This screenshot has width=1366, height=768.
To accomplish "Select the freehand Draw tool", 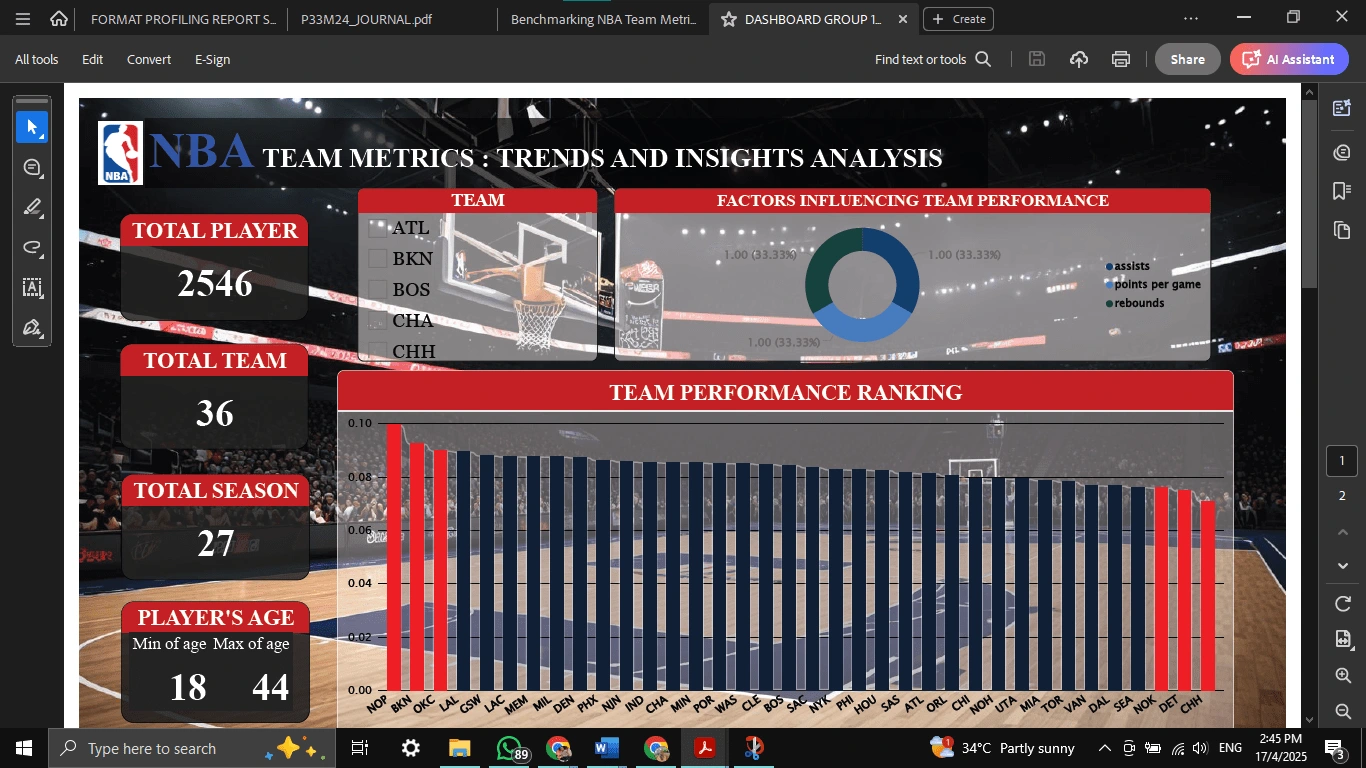I will tap(32, 247).
